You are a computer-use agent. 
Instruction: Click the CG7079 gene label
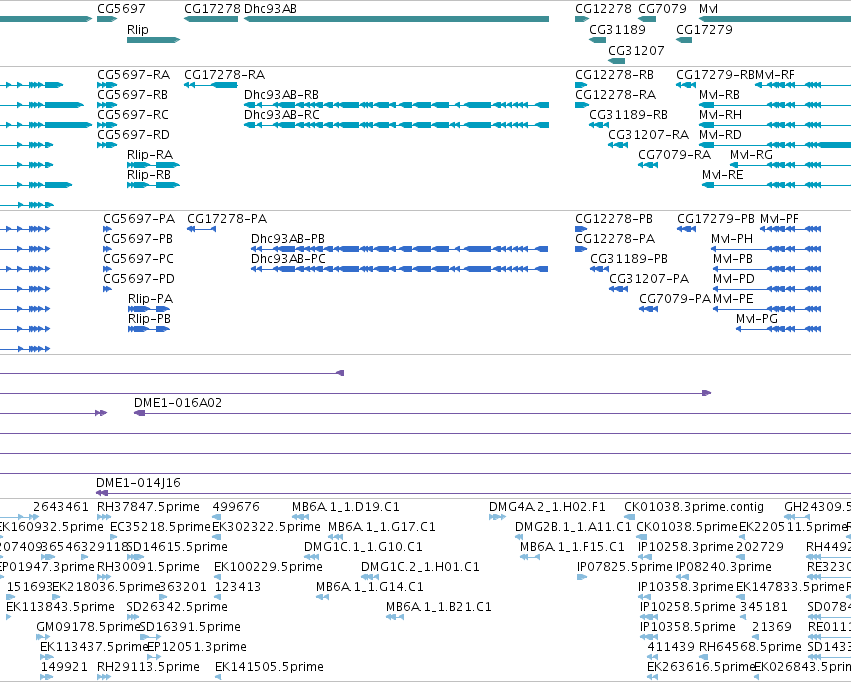point(662,9)
